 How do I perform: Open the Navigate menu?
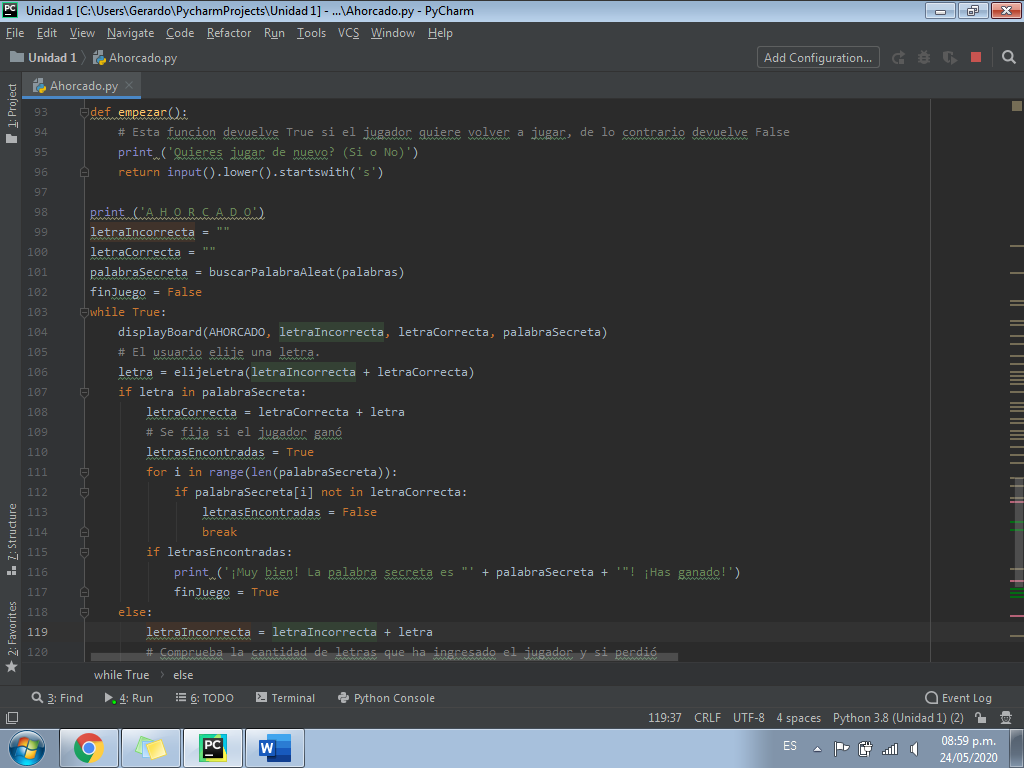(x=131, y=33)
